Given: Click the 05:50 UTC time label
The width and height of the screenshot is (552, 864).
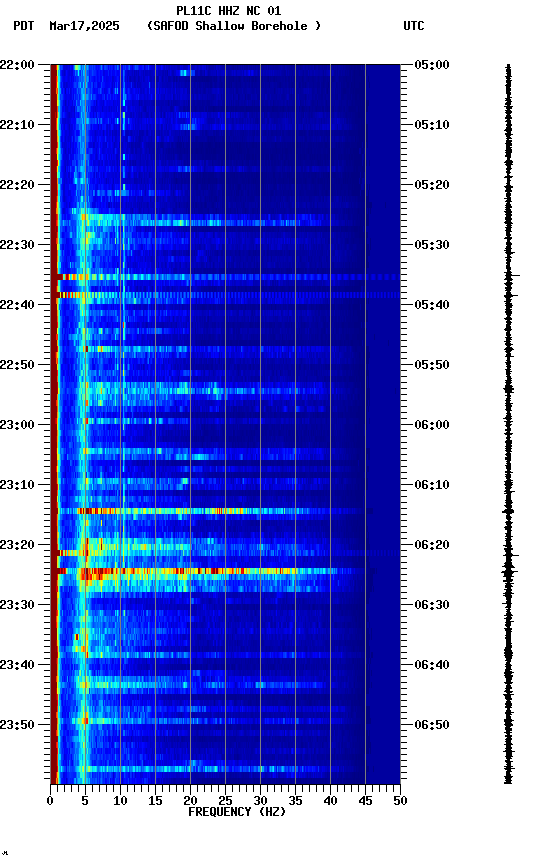Looking at the screenshot, I should pyautogui.click(x=432, y=365).
